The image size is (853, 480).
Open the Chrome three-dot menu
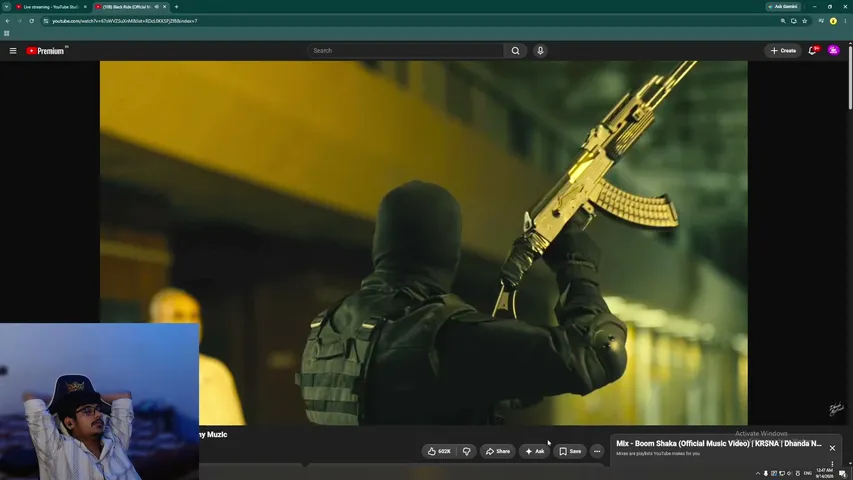[845, 21]
